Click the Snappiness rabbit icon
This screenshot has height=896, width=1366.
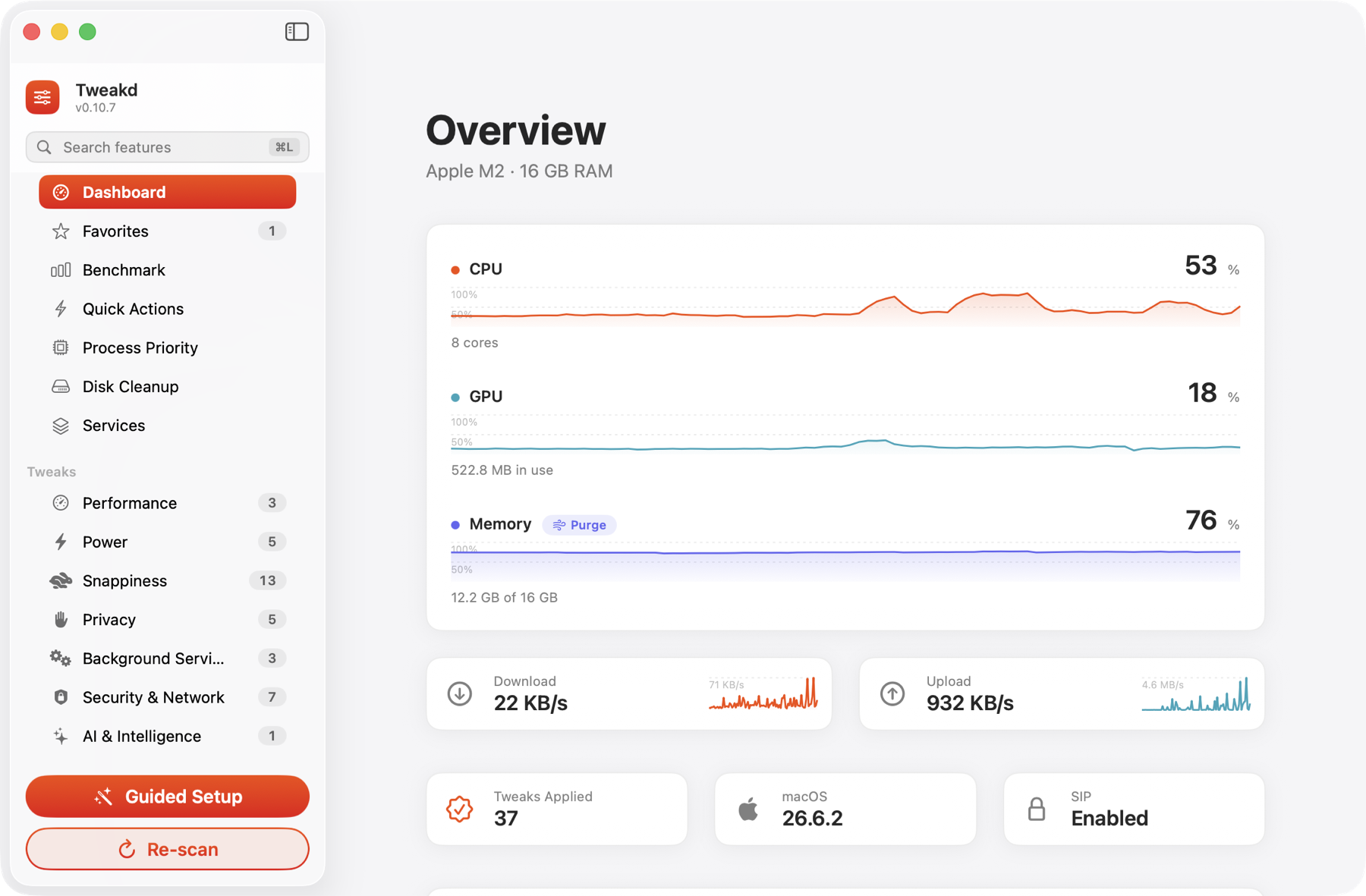click(x=61, y=581)
